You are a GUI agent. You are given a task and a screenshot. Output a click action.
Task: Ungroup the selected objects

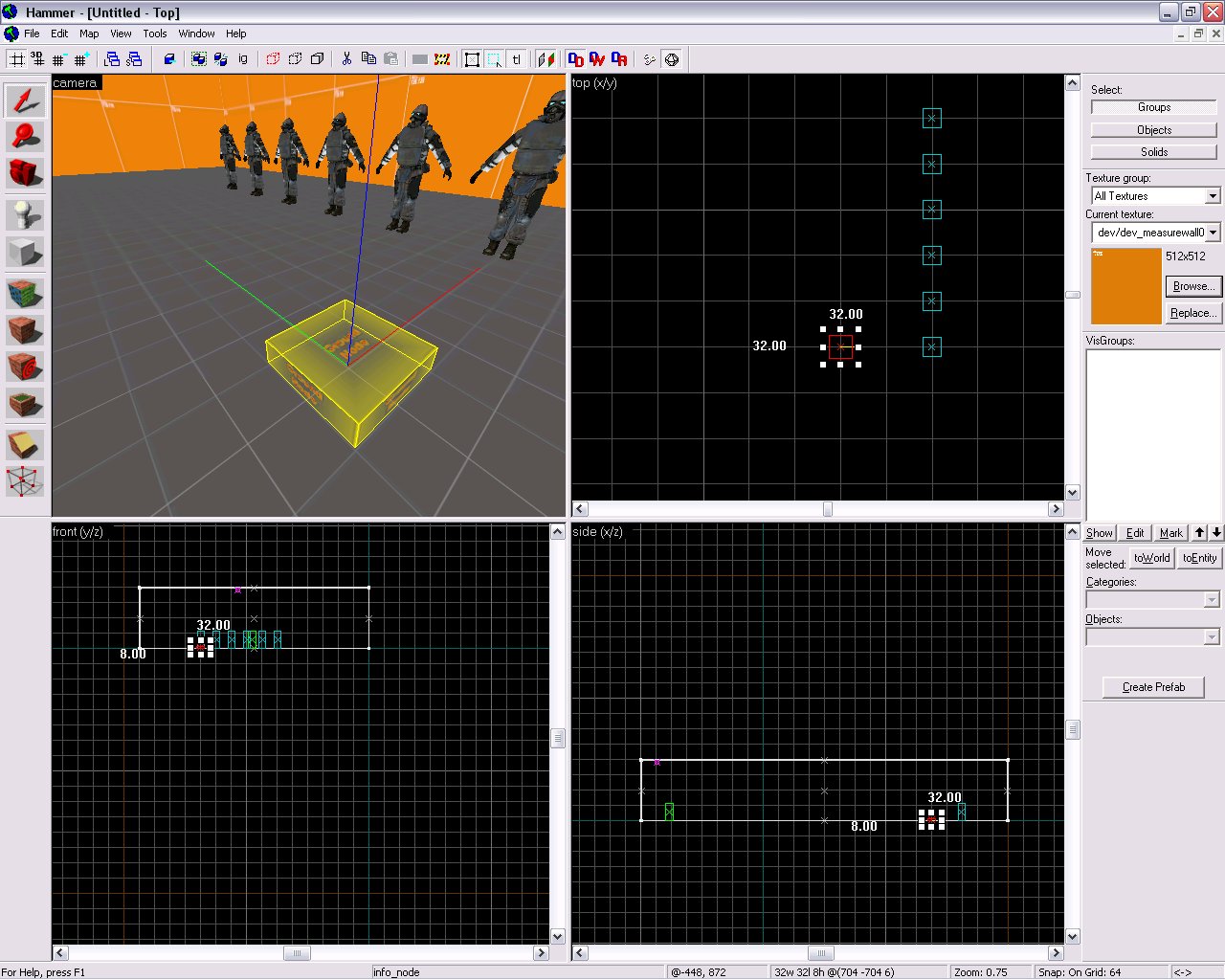point(221,59)
